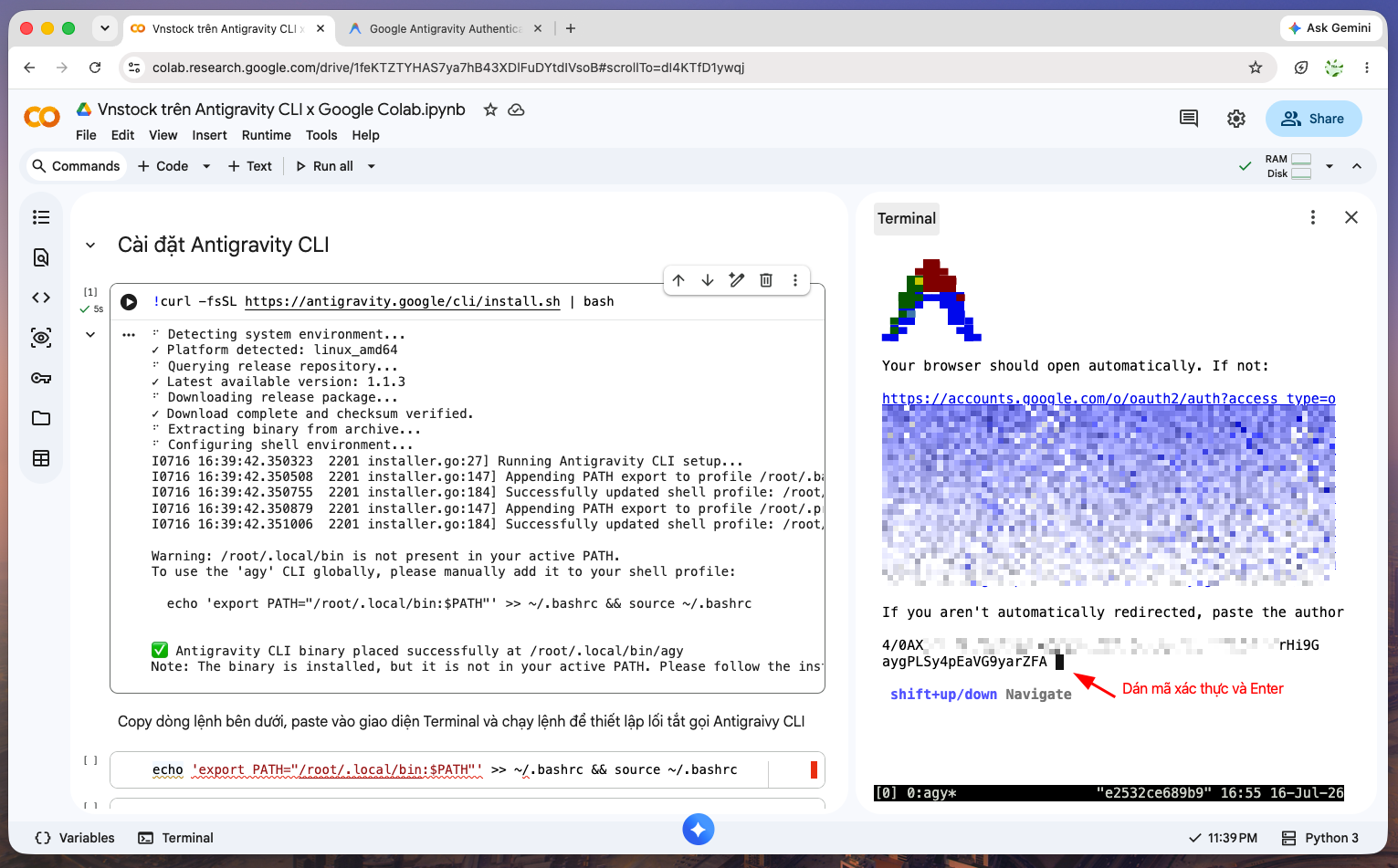Open the Chrome three-dot menu
Screen dimensions: 1398x868
point(1367,68)
